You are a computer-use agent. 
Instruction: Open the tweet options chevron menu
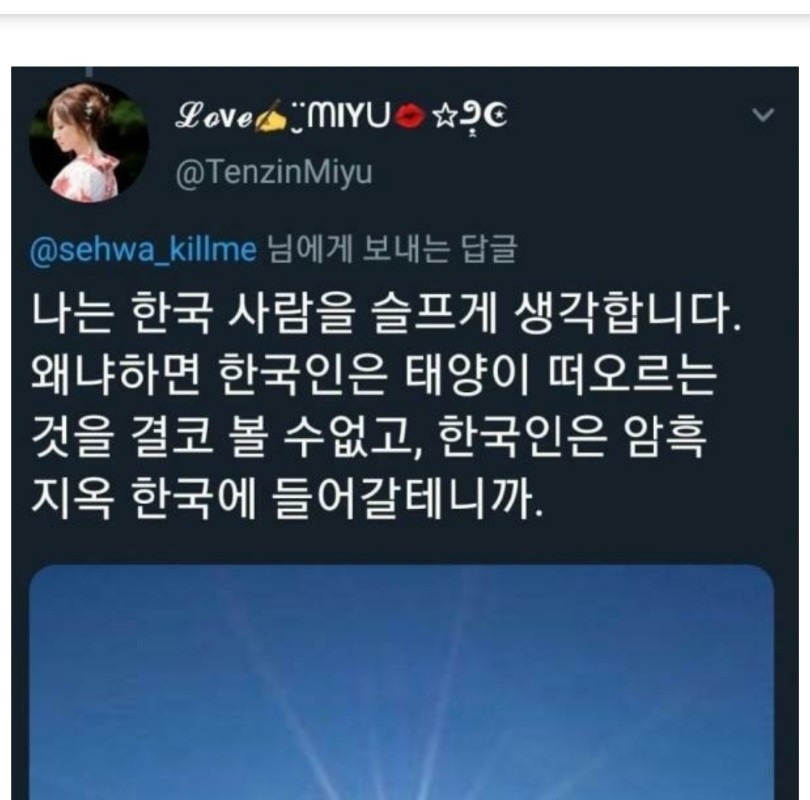(x=762, y=115)
